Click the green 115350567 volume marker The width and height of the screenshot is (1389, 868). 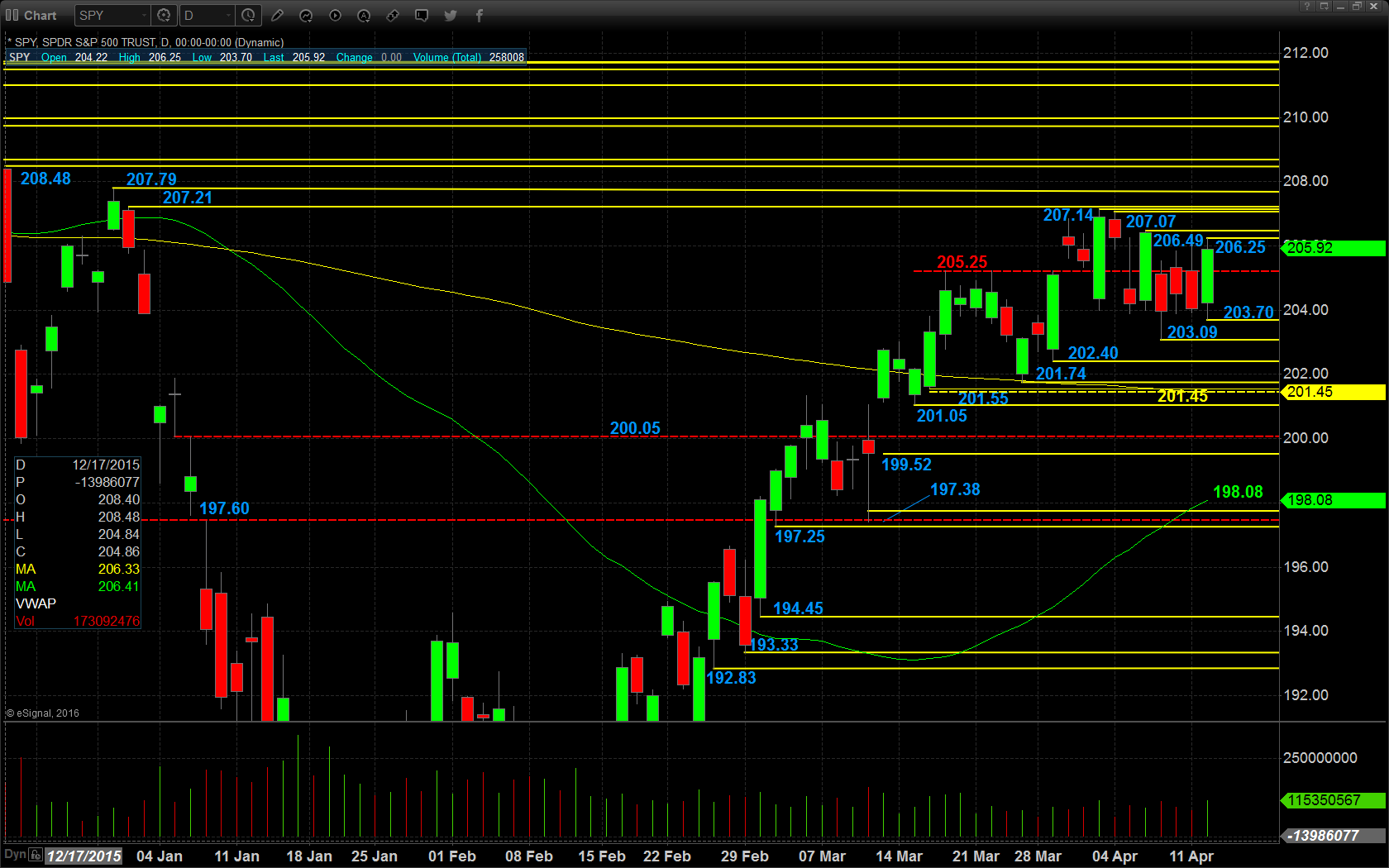click(x=1332, y=800)
